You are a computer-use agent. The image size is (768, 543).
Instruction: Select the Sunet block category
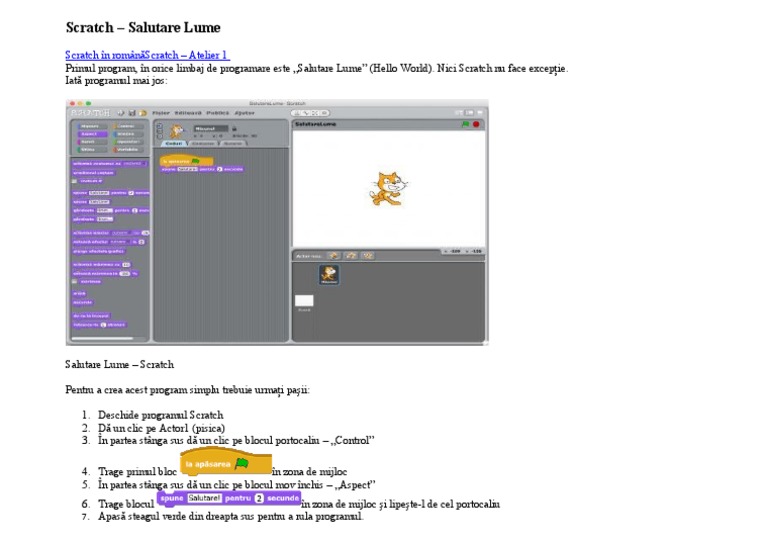(91, 142)
